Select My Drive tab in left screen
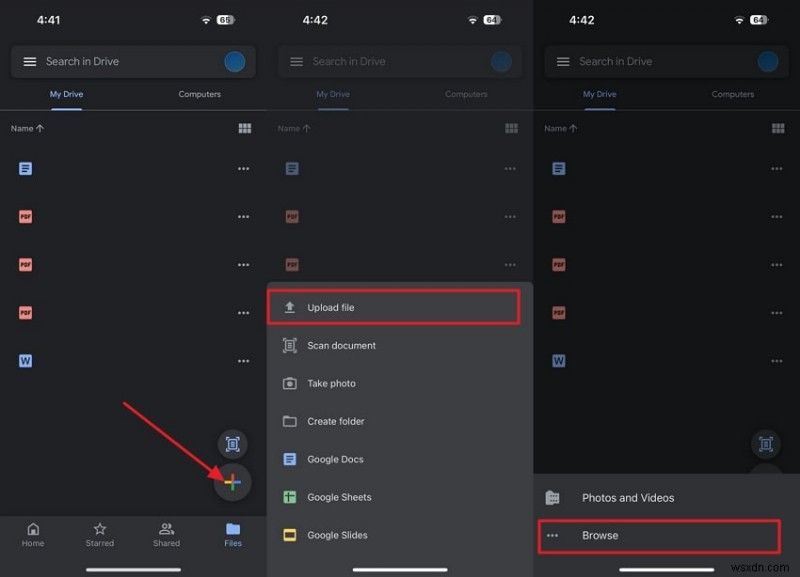The width and height of the screenshot is (800, 577). (x=66, y=94)
